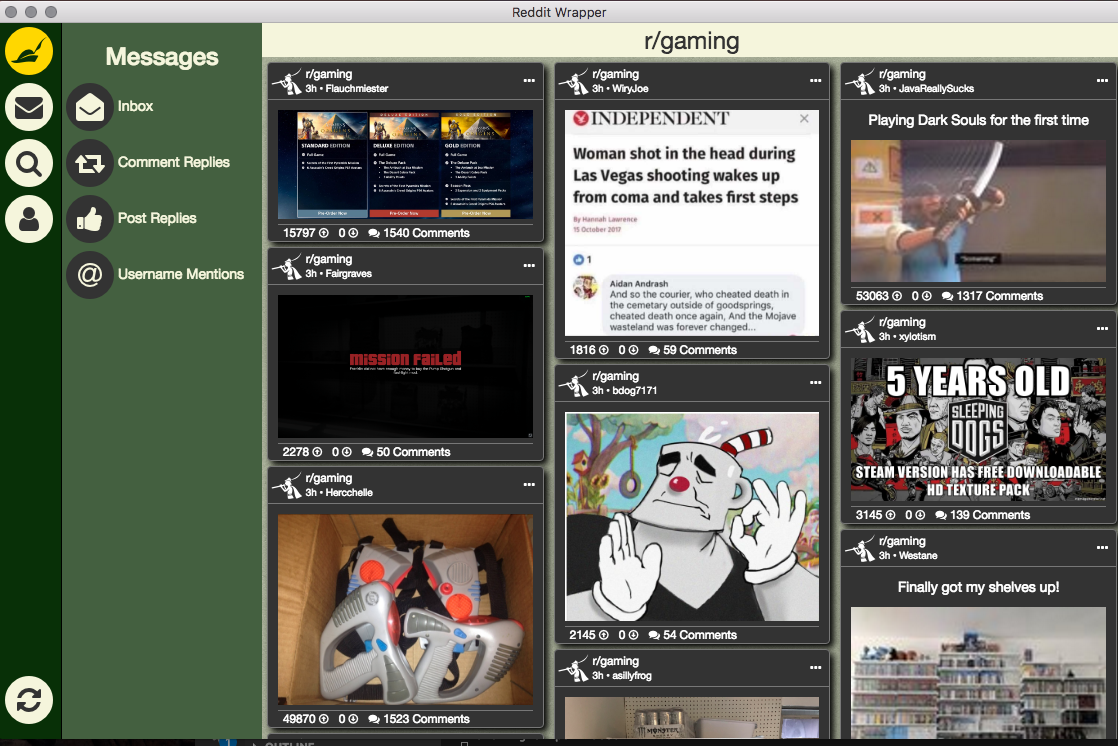Upvote the Cuphead meme post
Screen dimensions: 1118x746
point(604,635)
